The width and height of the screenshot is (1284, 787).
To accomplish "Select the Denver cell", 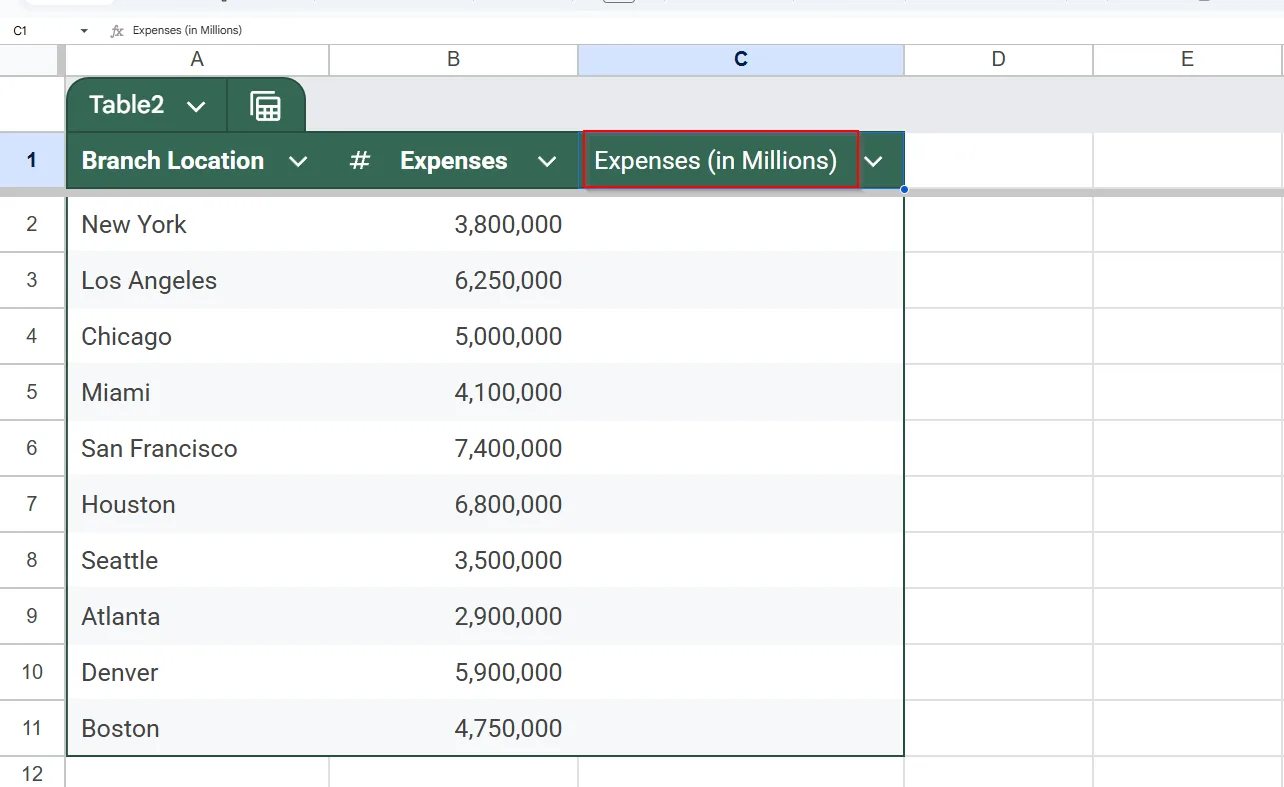I will [x=197, y=672].
